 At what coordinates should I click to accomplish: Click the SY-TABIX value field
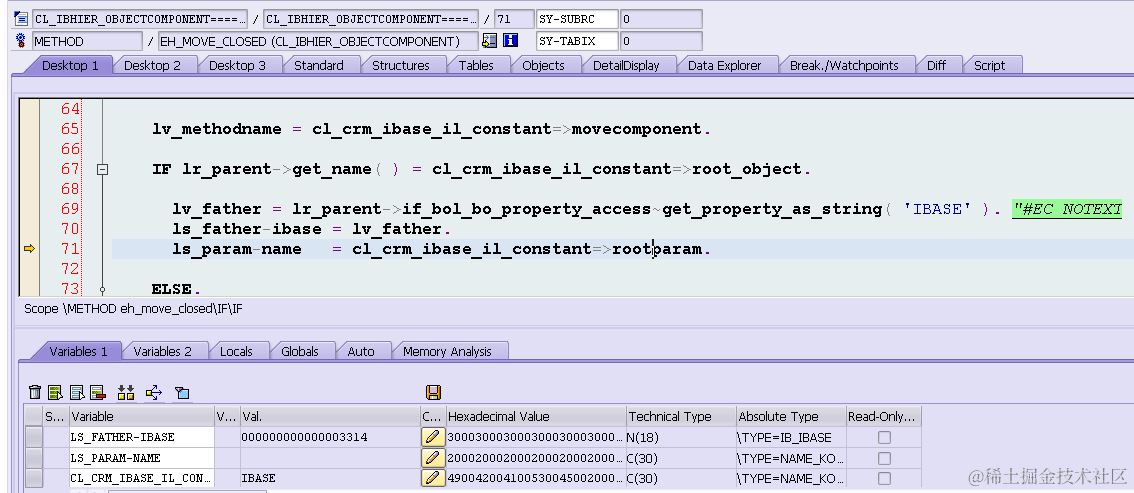tap(661, 41)
